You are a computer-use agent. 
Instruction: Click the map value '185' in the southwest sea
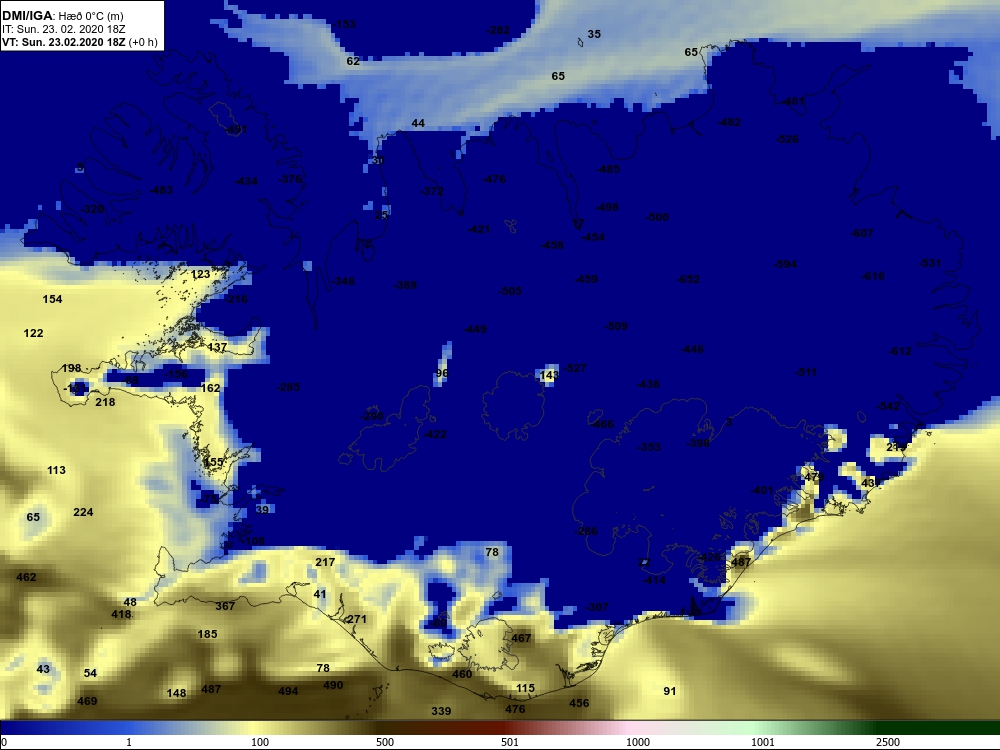click(207, 634)
